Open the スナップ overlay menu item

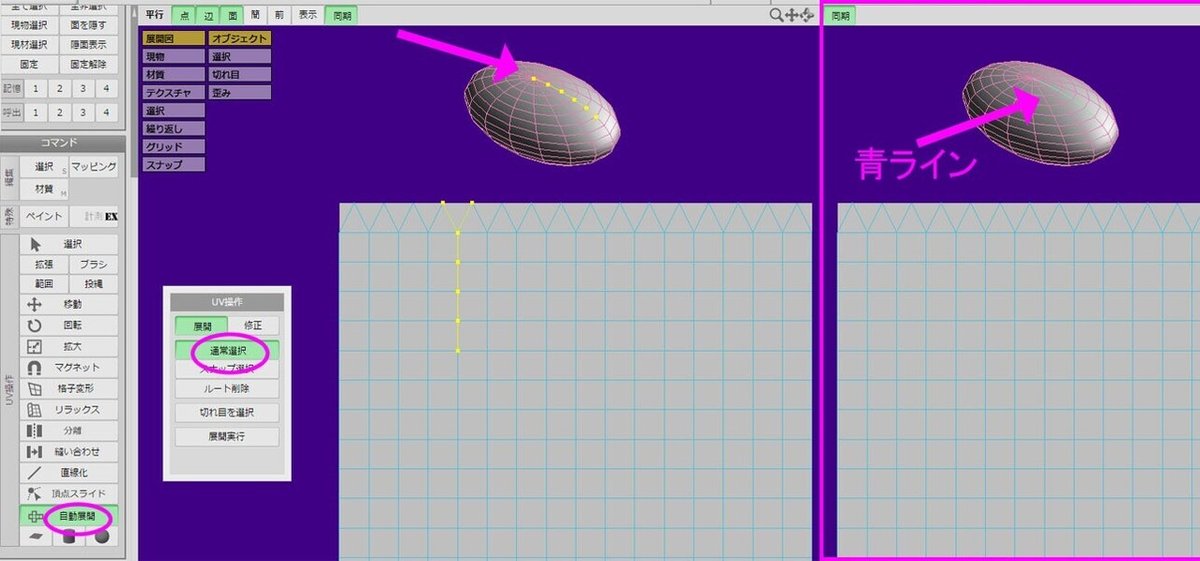click(x=173, y=164)
